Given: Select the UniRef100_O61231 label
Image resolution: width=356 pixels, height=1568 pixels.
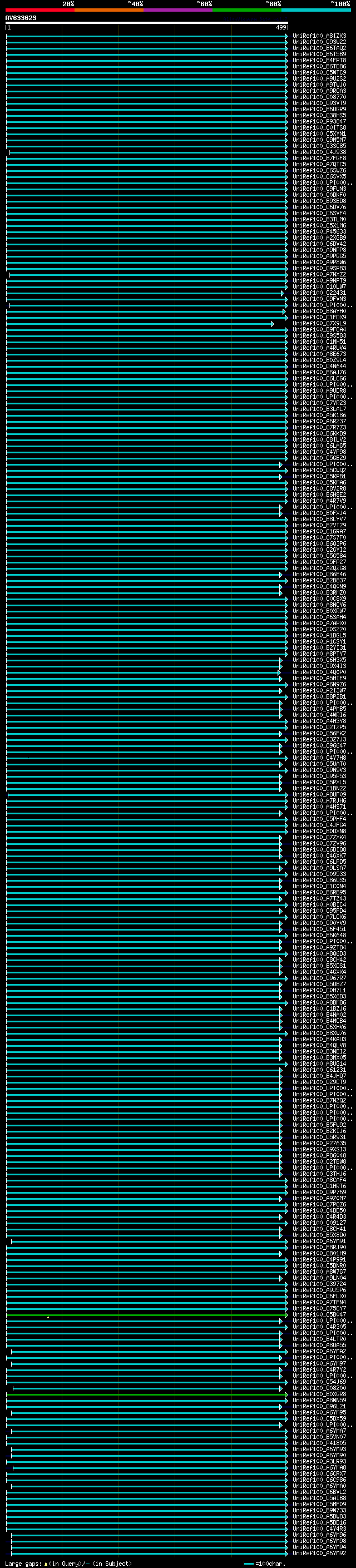Looking at the screenshot, I should (319, 1071).
